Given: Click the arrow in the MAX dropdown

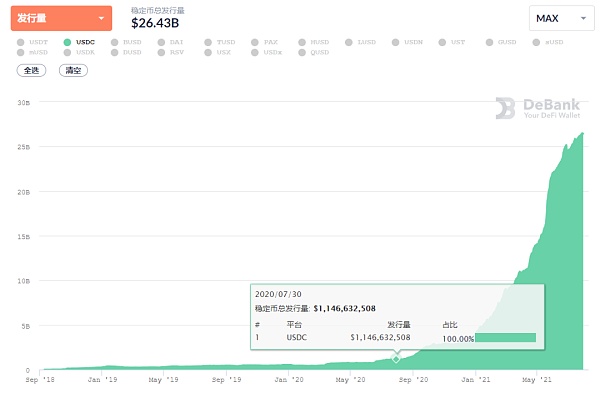Looking at the screenshot, I should tap(583, 18).
